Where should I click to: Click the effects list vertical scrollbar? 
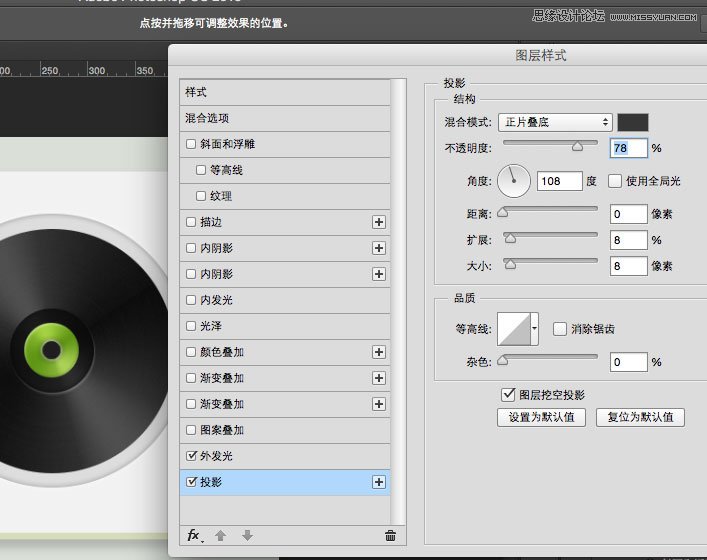(398, 302)
